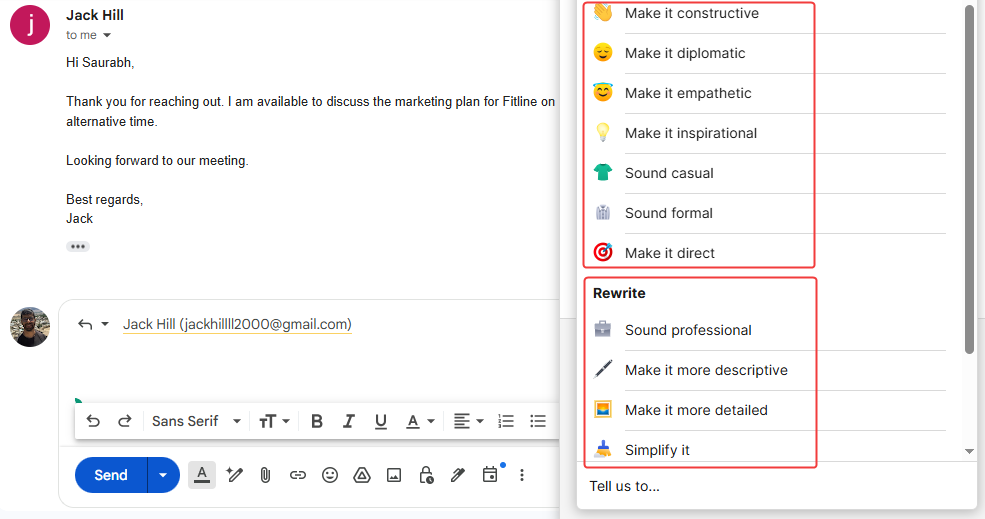Viewport: 985px width, 519px height.
Task: Choose the Make it diplomatic option
Action: [685, 53]
